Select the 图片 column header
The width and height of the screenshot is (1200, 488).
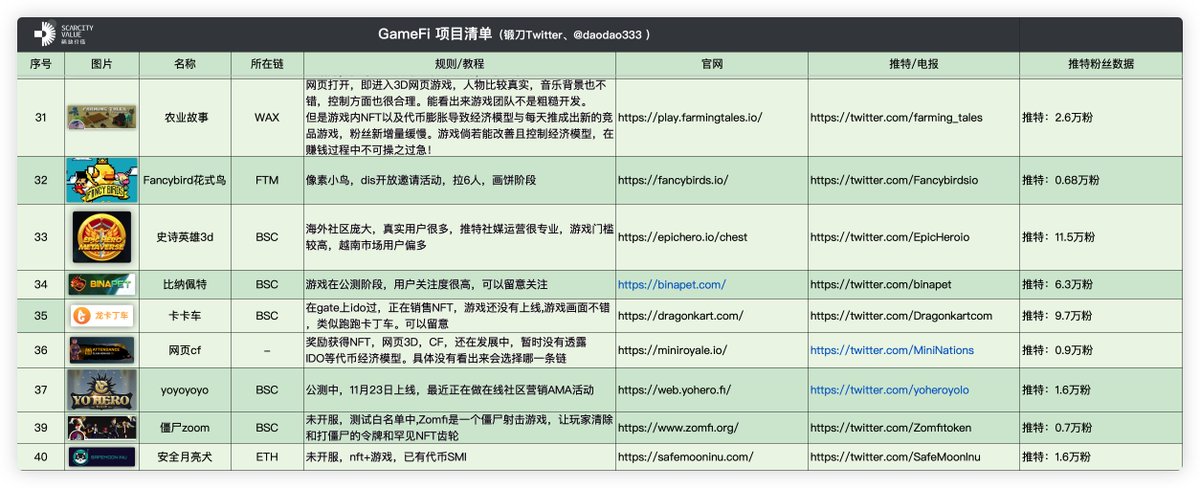[x=101, y=64]
